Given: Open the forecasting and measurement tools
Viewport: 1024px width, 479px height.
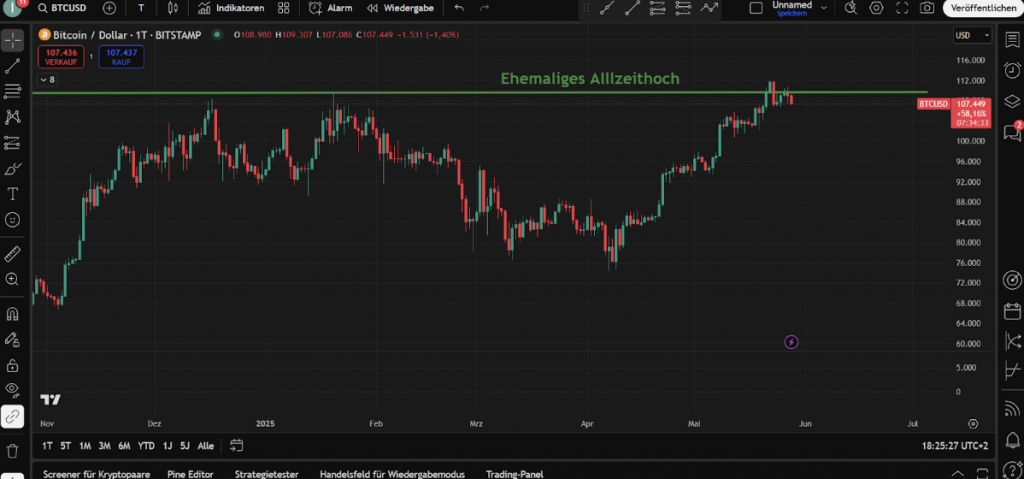Looking at the screenshot, I should pyautogui.click(x=12, y=142).
